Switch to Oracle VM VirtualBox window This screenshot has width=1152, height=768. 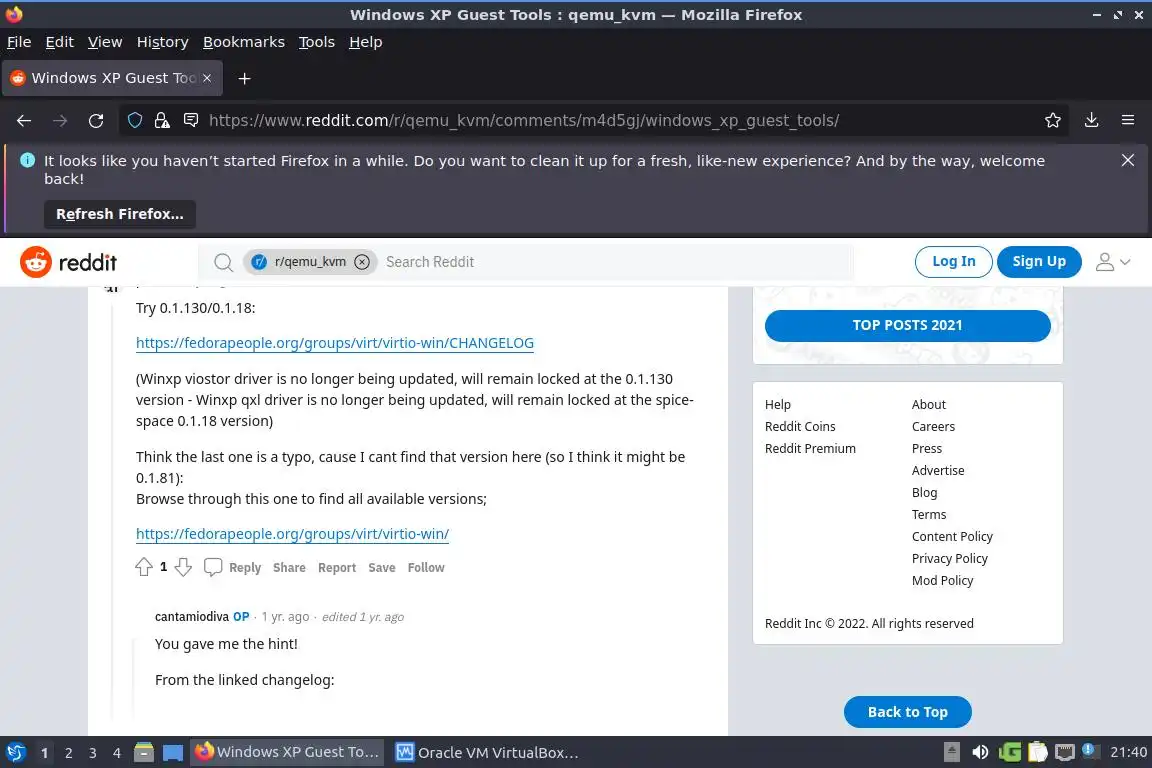(x=488, y=752)
